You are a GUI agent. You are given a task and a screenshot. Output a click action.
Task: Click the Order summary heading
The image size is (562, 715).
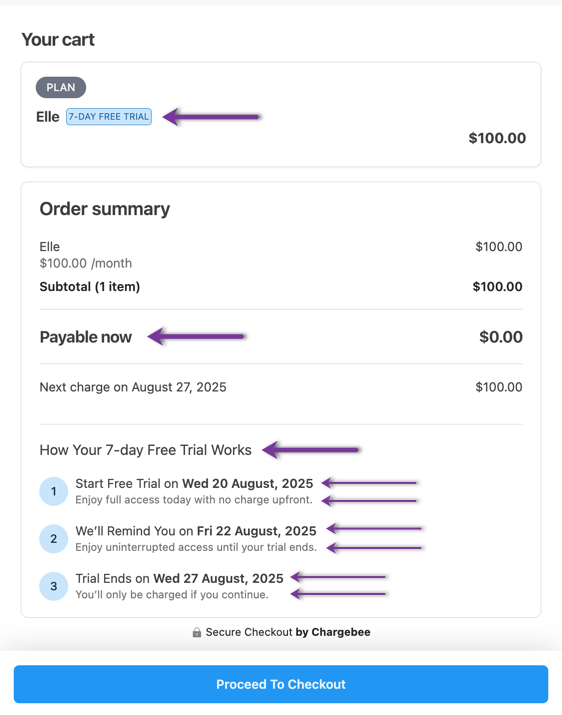pyautogui.click(x=104, y=209)
